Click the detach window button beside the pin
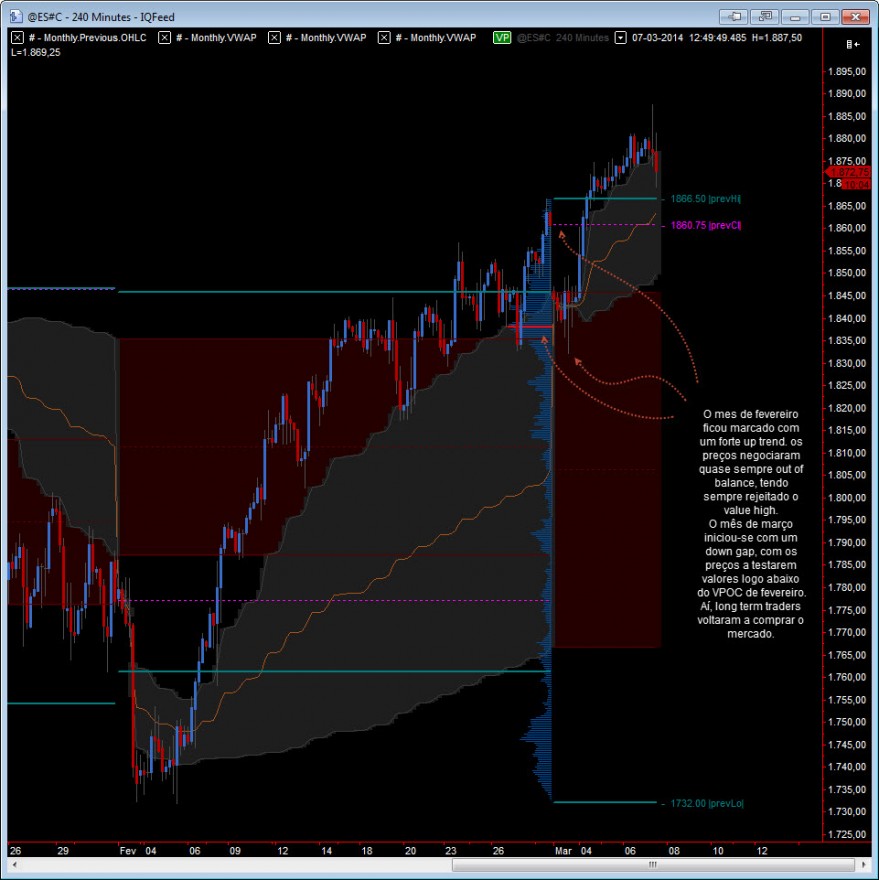Viewport: 879px width, 880px height. coord(764,16)
